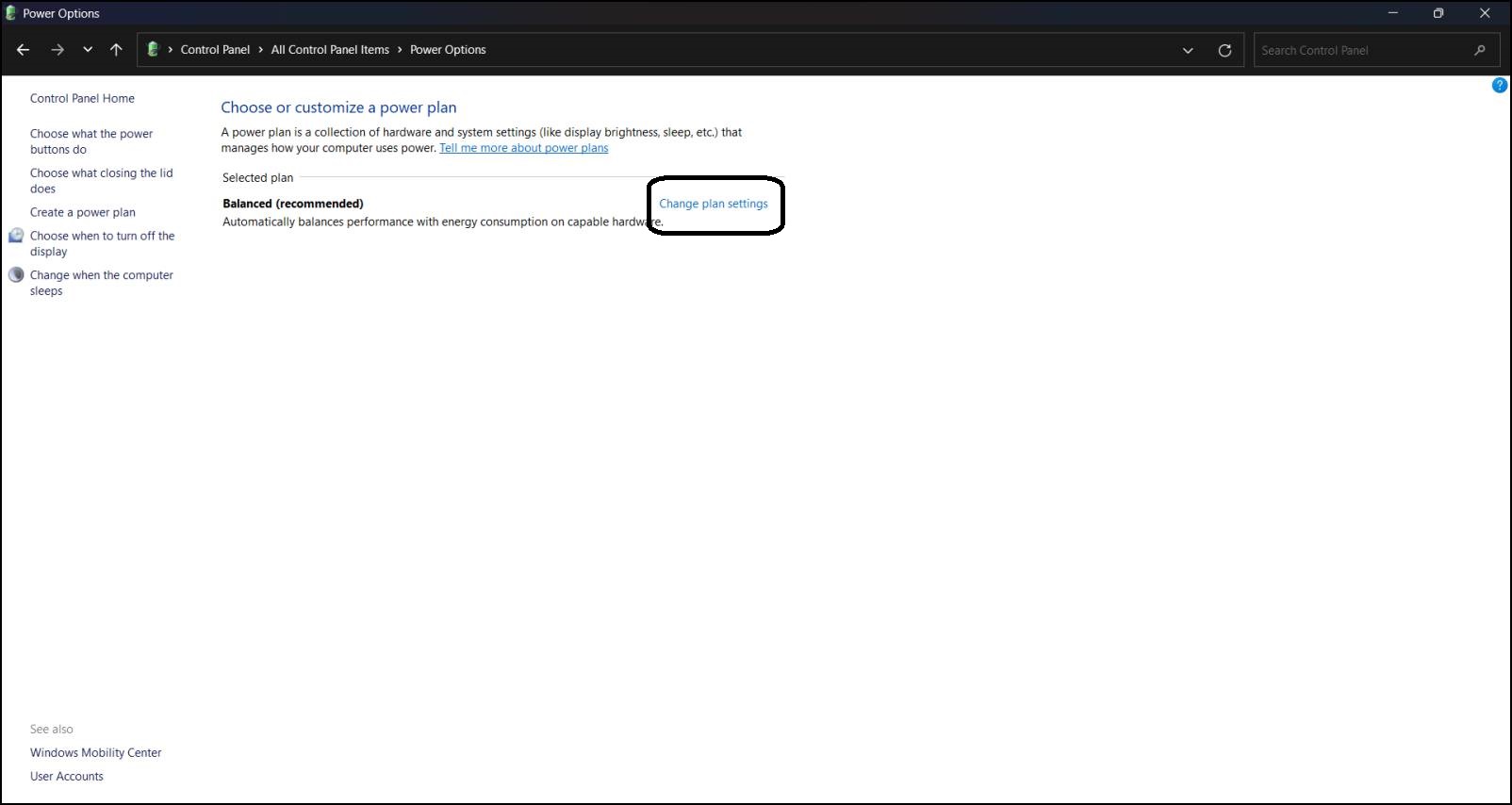Click chevron before Power Options breadcrumb
The width and height of the screenshot is (1512, 805).
[x=400, y=50]
